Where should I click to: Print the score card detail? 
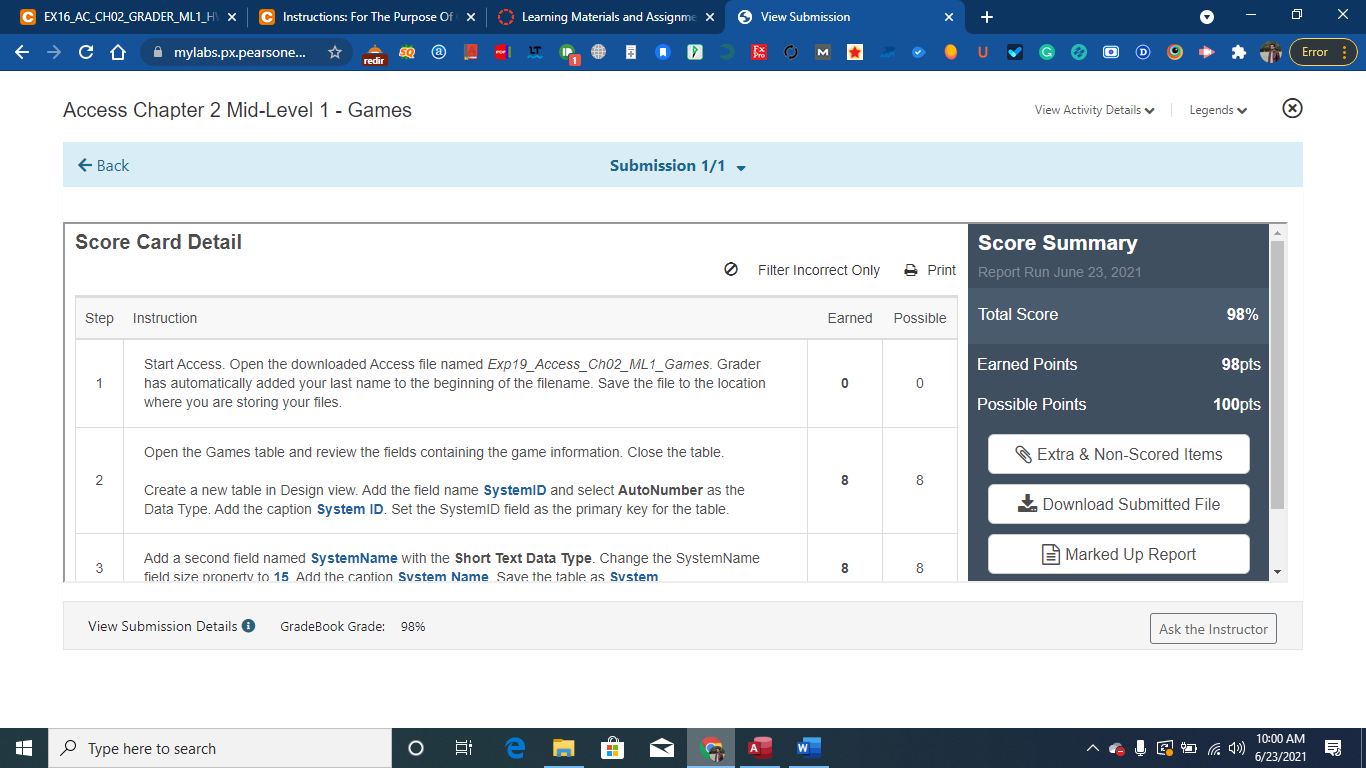click(x=930, y=270)
